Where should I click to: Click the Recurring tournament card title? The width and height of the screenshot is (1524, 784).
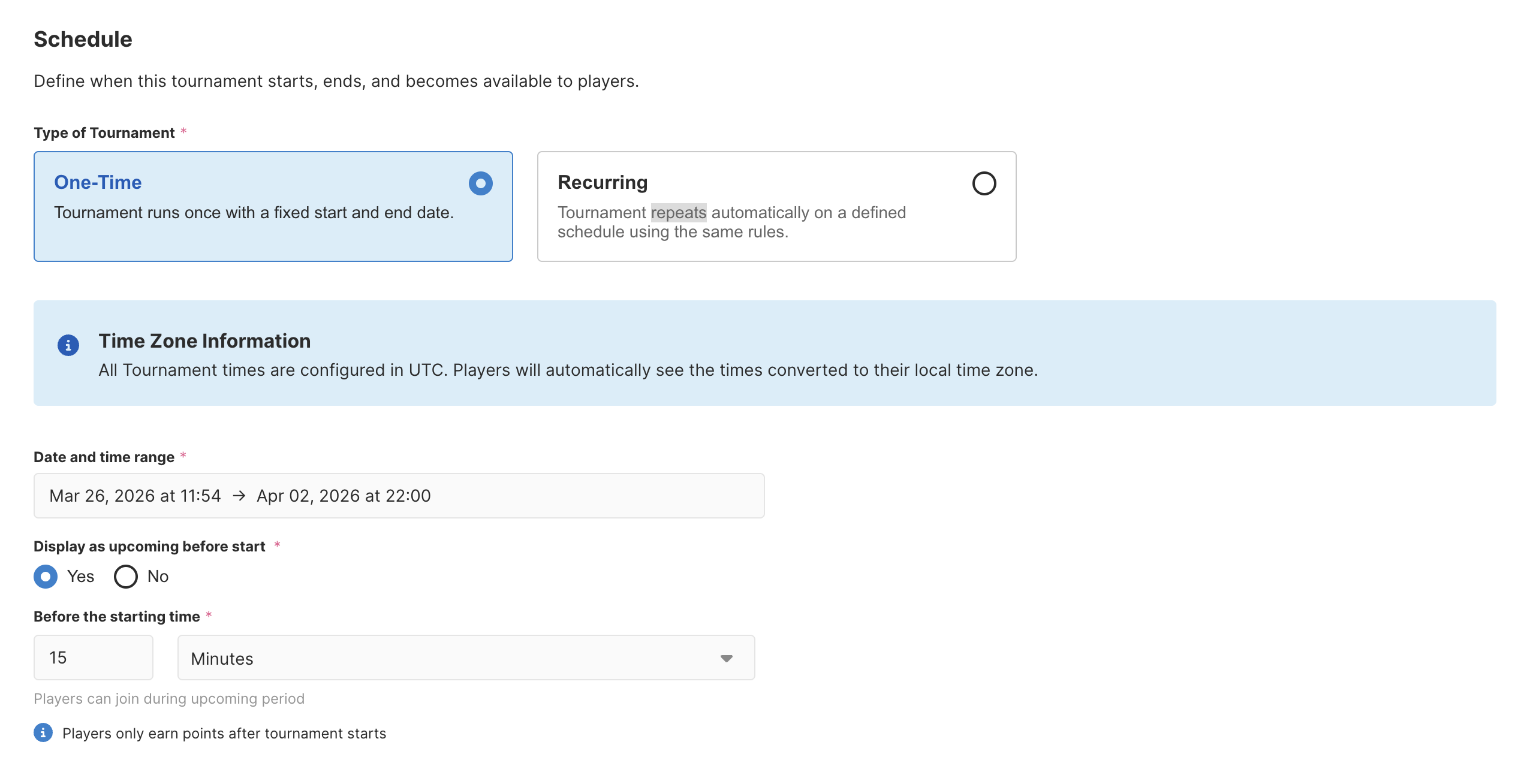603,182
